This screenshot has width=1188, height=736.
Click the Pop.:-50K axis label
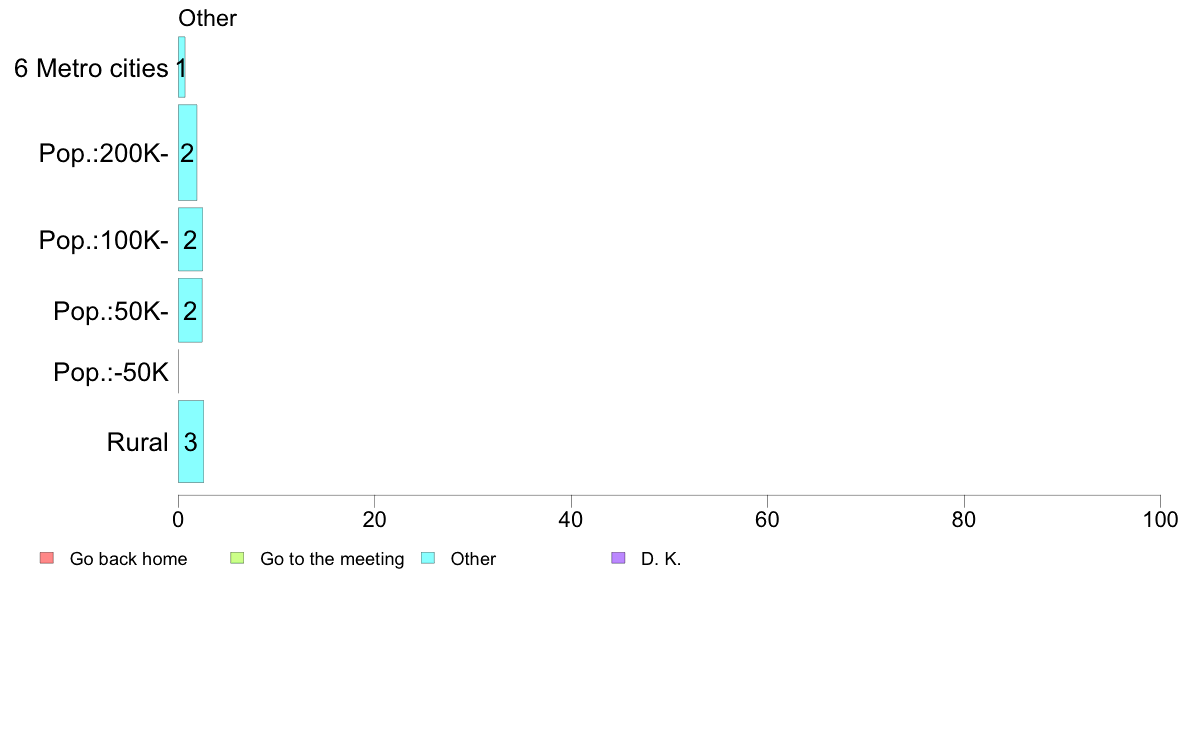[x=111, y=372]
